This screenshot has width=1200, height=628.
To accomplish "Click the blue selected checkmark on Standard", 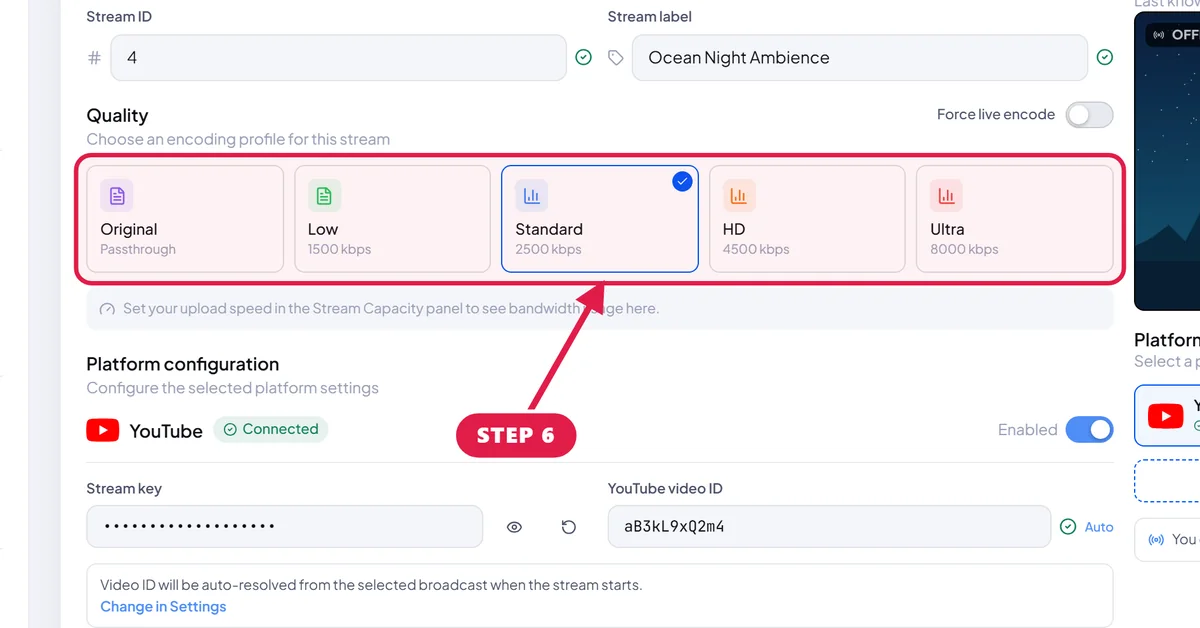I will pos(682,182).
